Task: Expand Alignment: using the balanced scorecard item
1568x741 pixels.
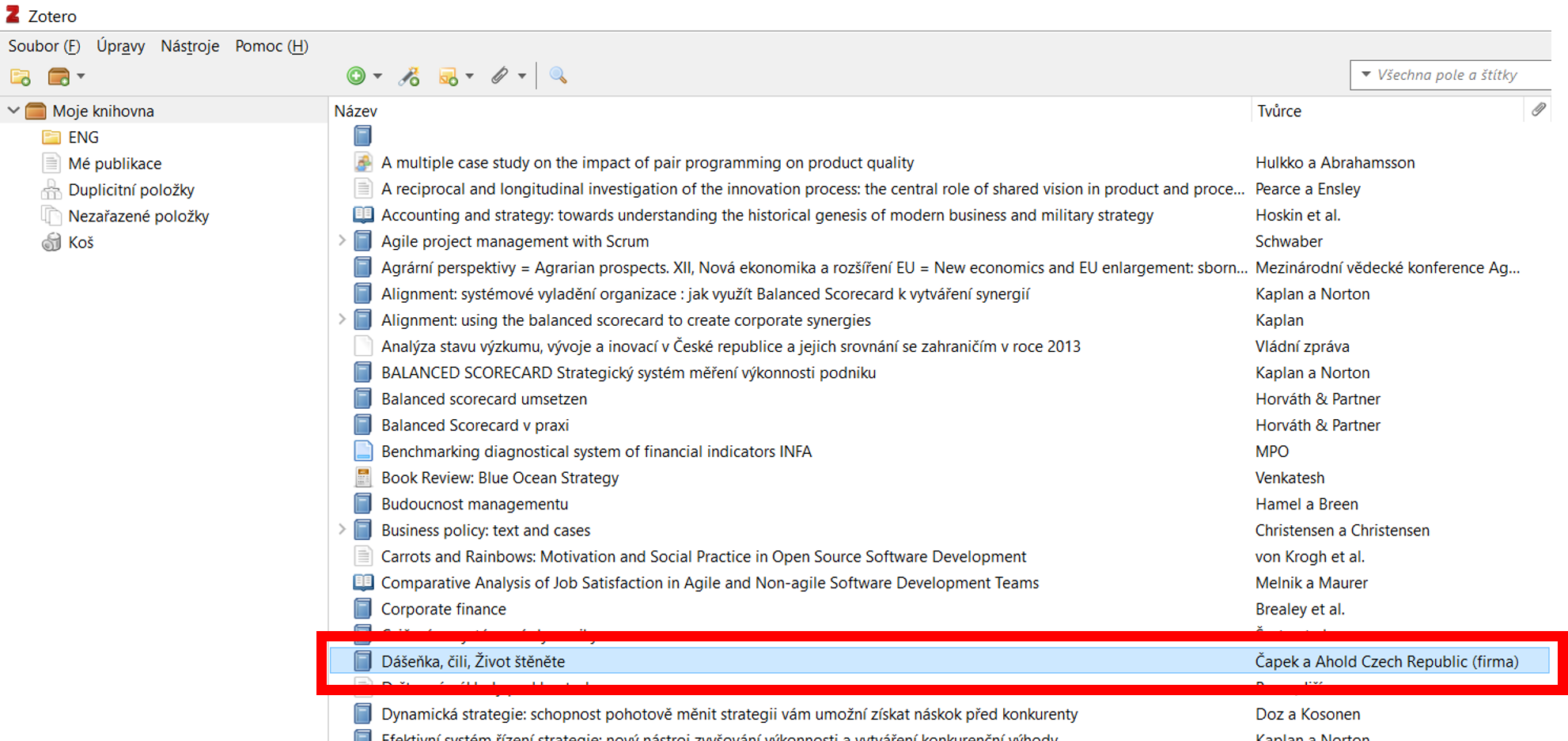Action: click(x=342, y=319)
